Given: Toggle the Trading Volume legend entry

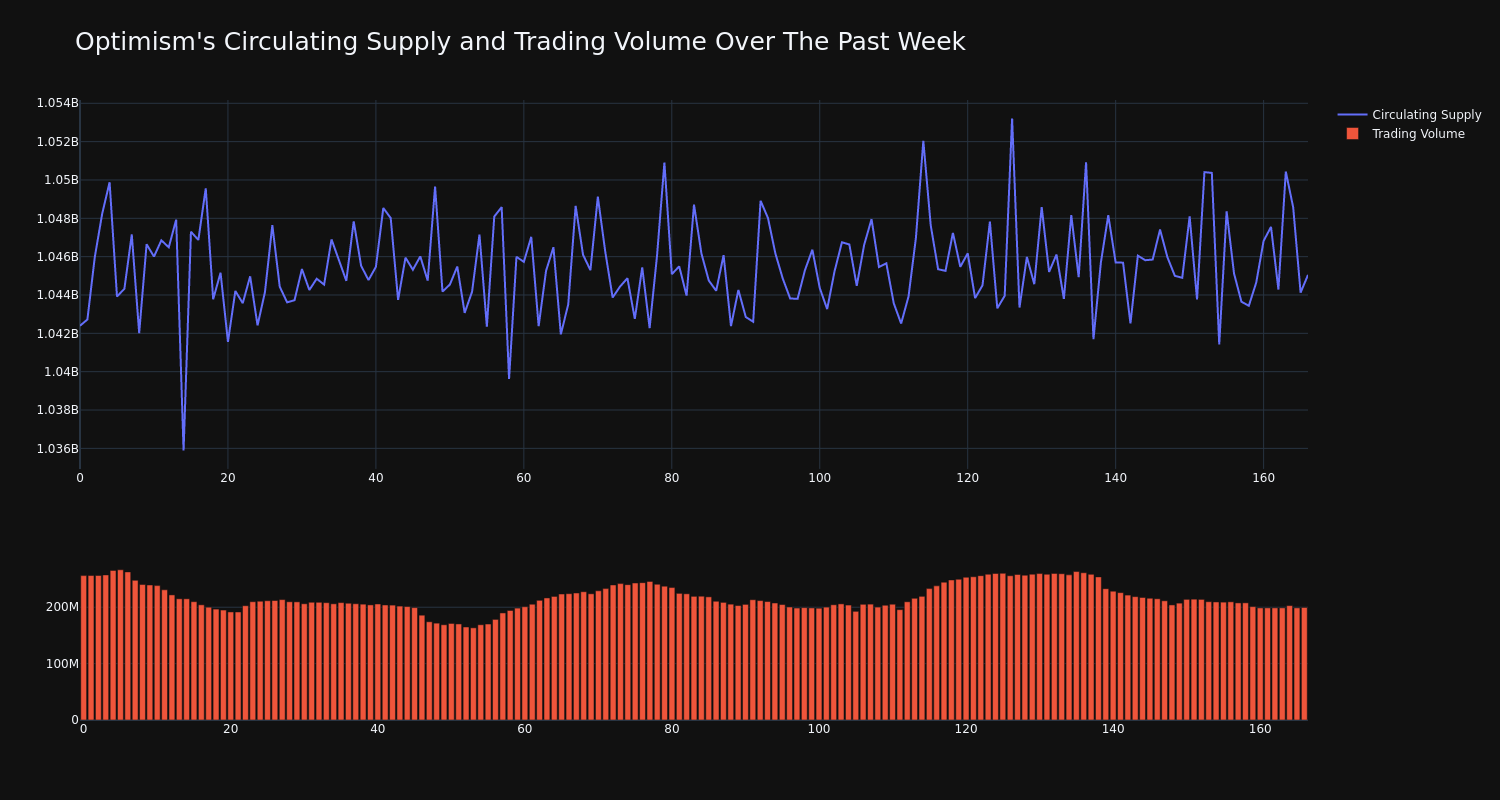Looking at the screenshot, I should click(x=1409, y=134).
